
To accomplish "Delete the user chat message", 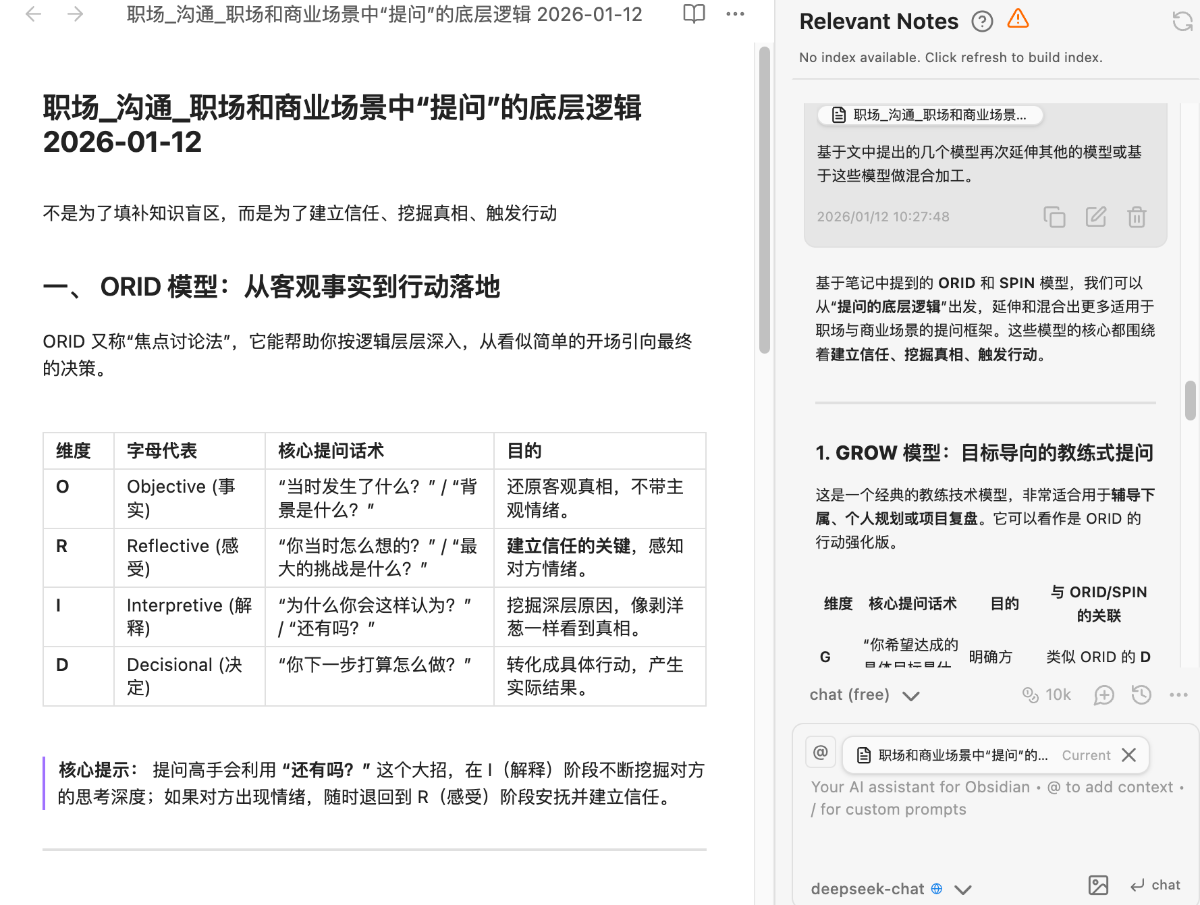I will [x=1137, y=216].
